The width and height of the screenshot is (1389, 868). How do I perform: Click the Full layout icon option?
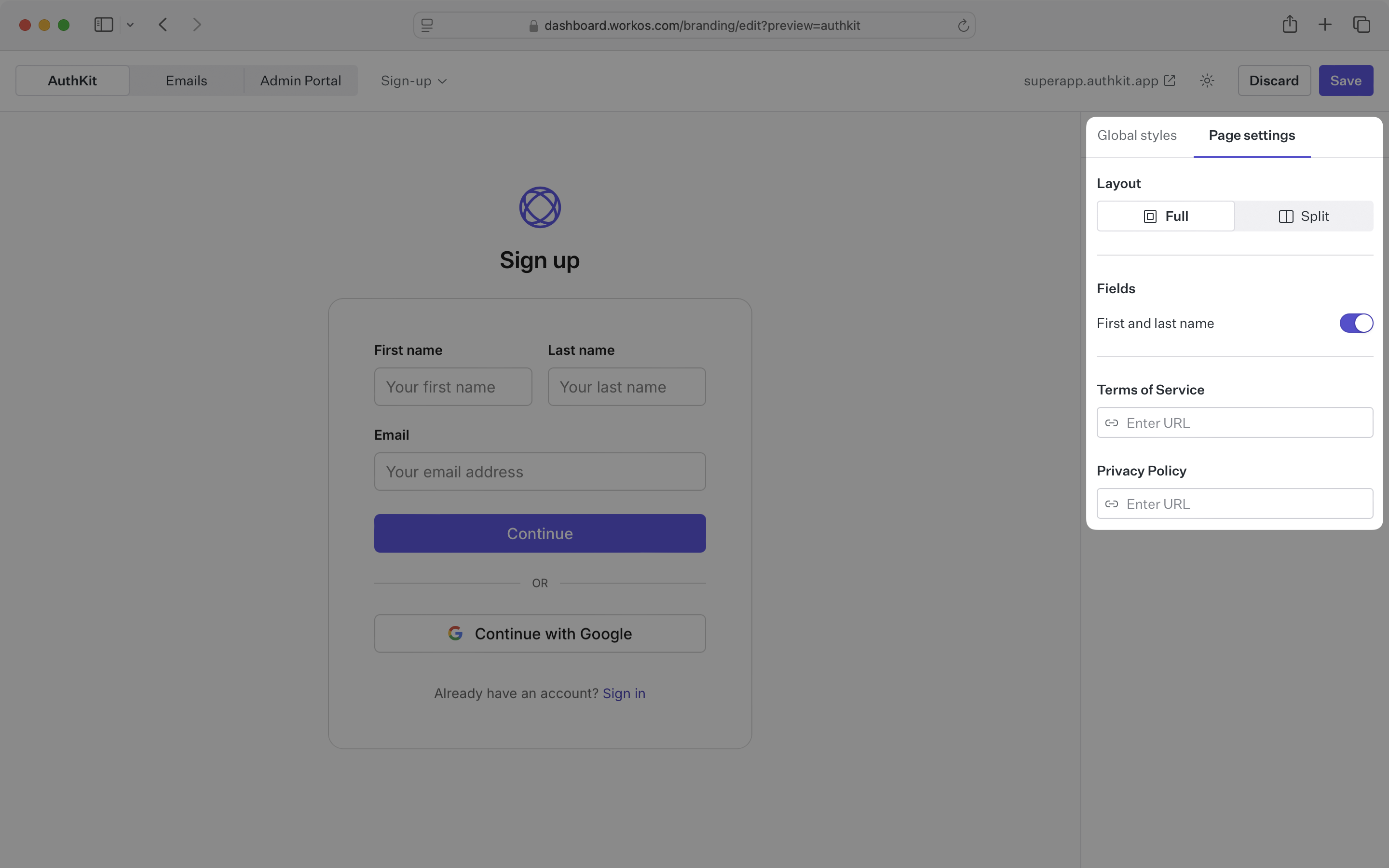point(1150,216)
